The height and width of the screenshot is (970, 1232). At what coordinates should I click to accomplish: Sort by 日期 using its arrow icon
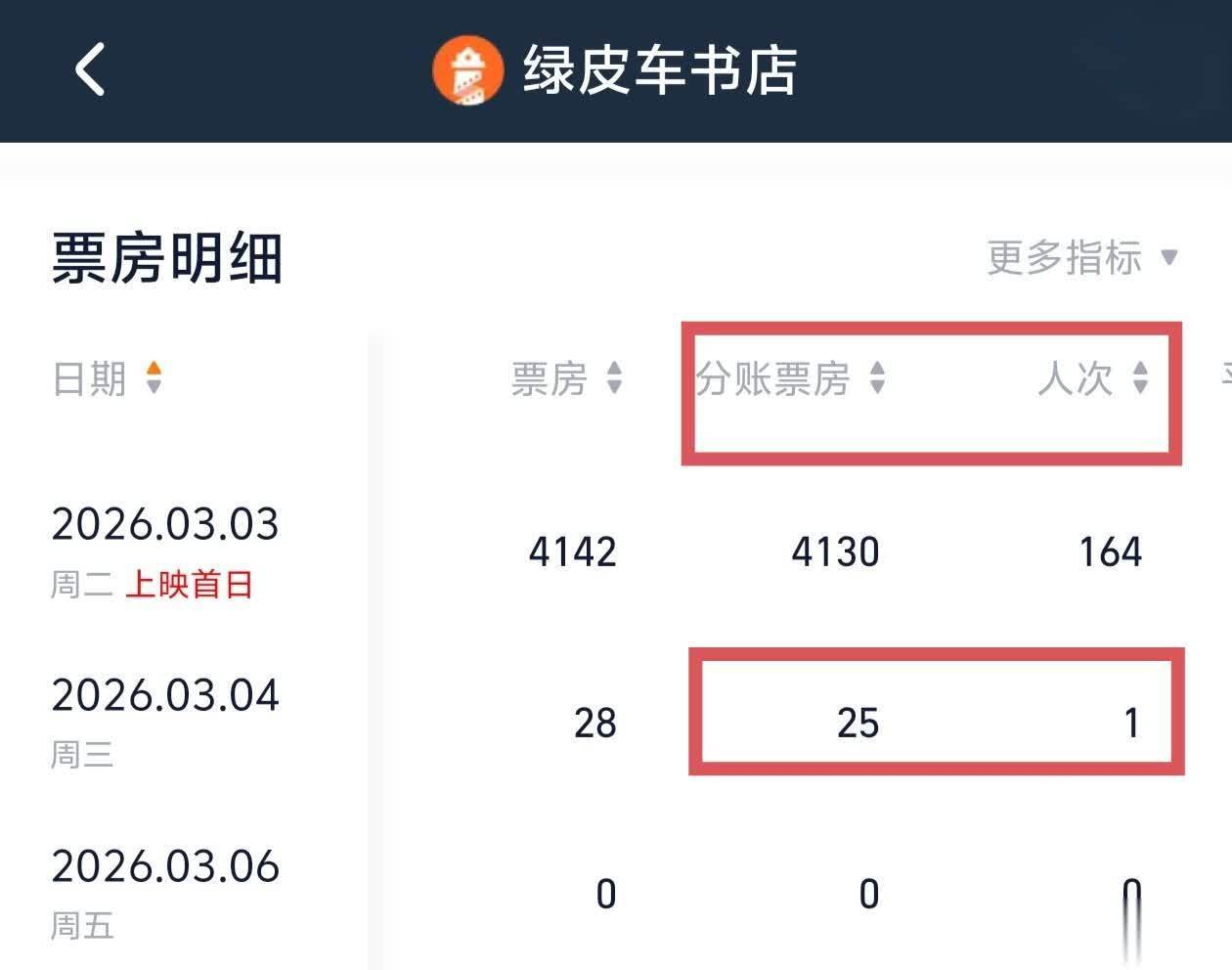[x=154, y=377]
